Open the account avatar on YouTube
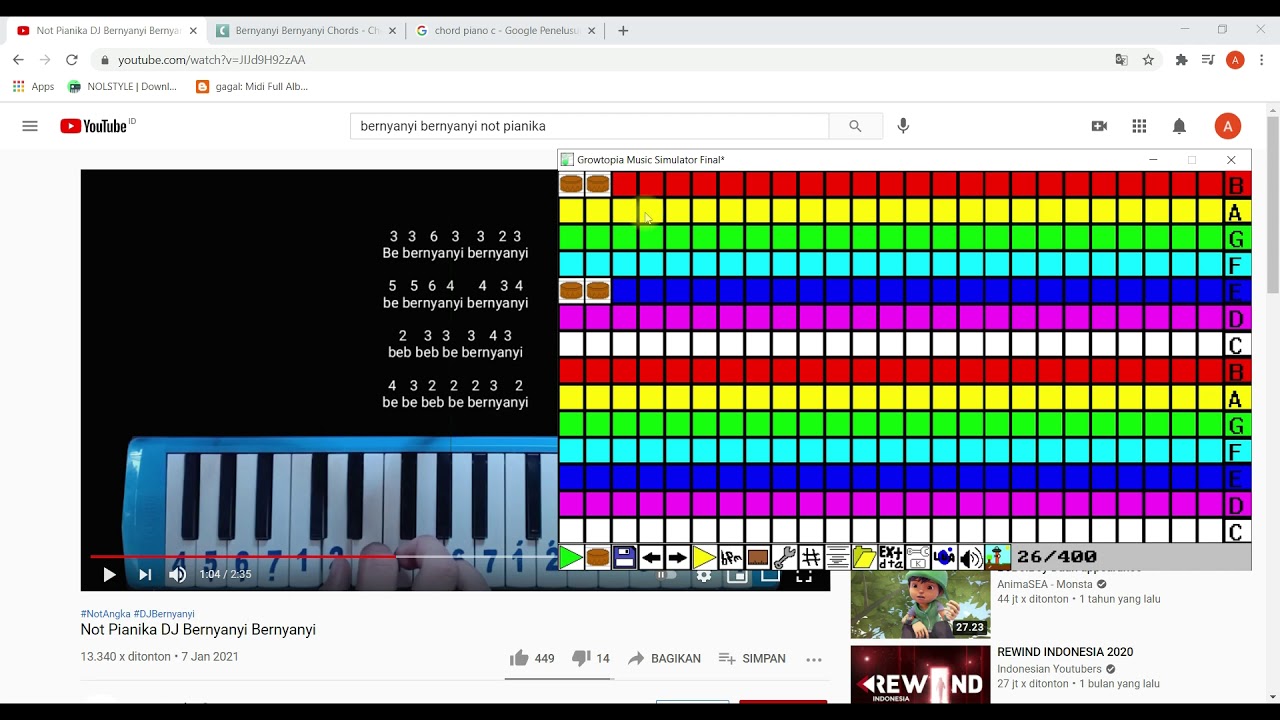 pos(1227,126)
